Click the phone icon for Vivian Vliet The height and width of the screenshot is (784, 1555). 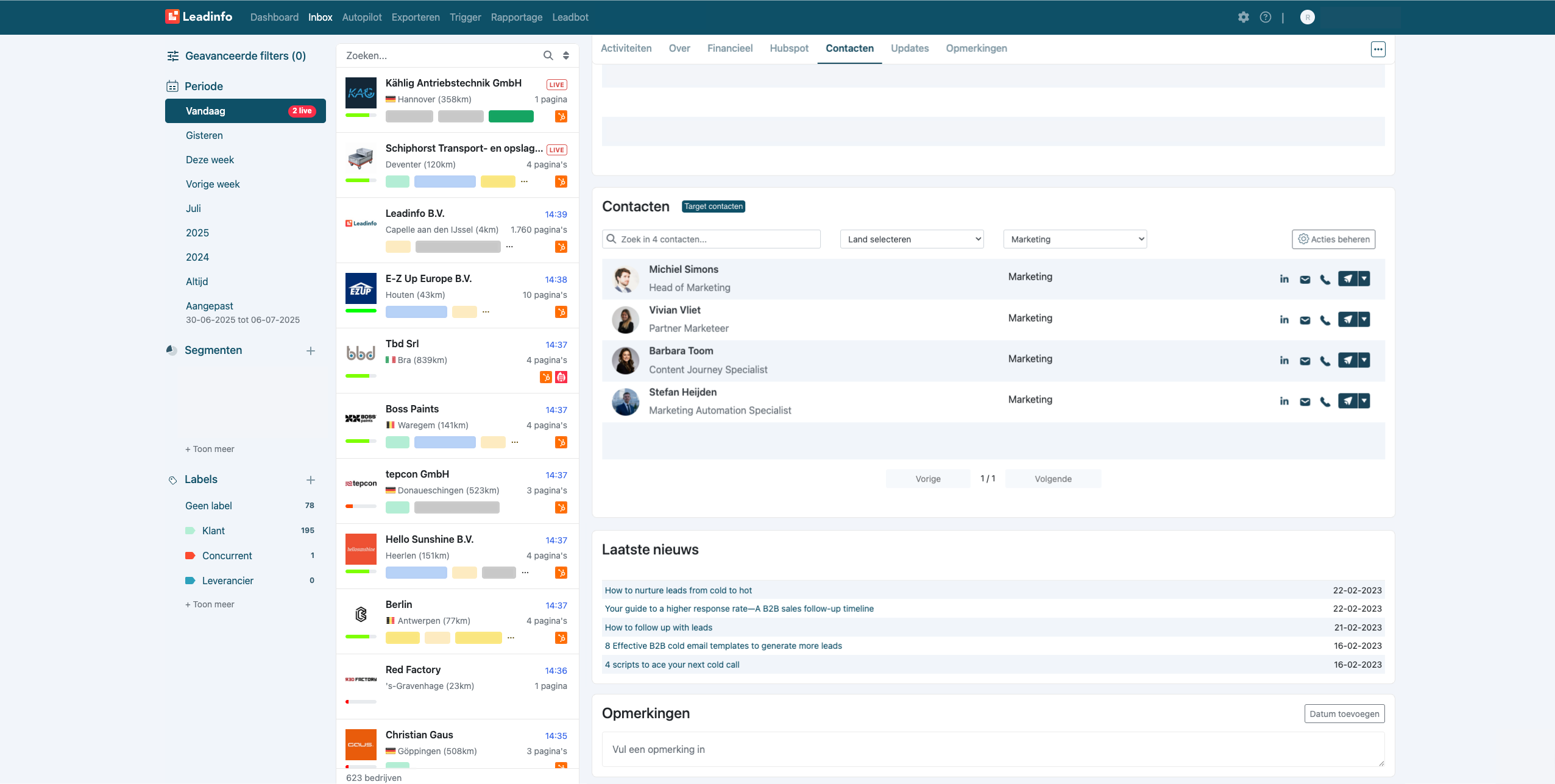pos(1325,320)
